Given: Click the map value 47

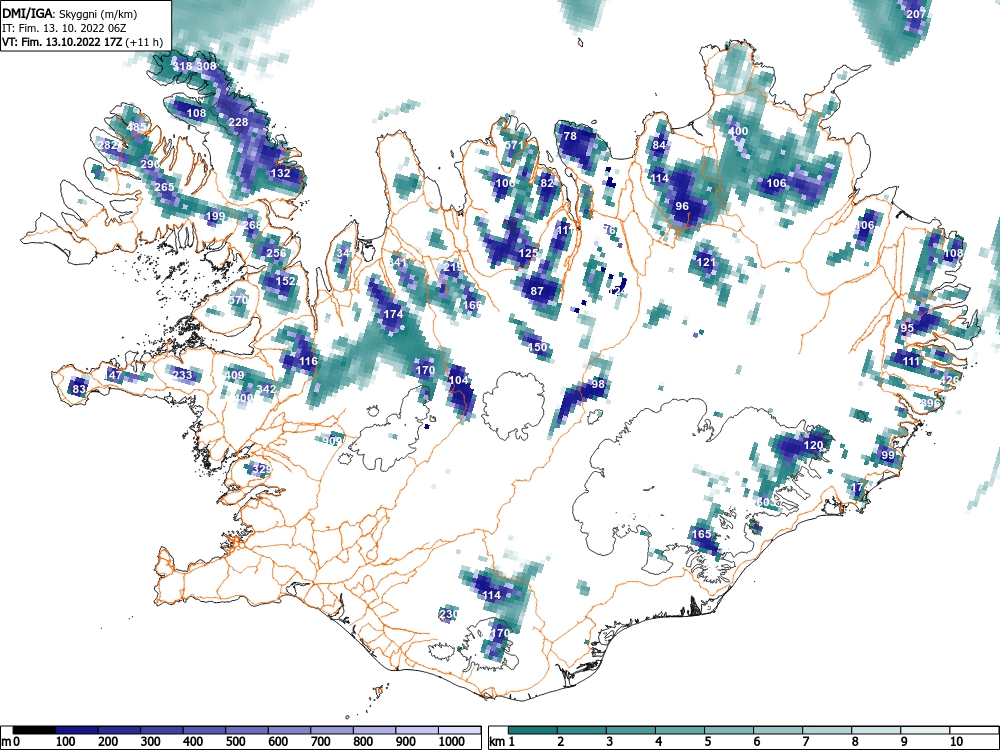Looking at the screenshot, I should 115,374.
